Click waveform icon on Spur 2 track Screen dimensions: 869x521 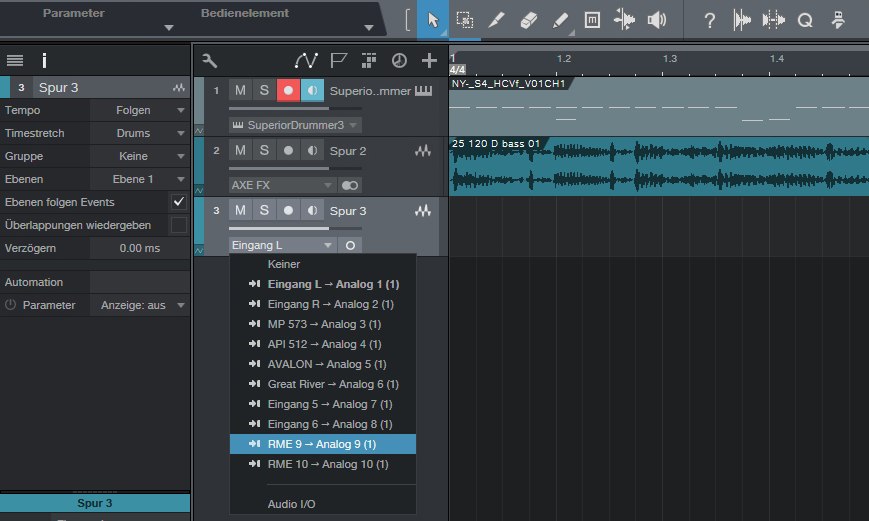click(423, 151)
